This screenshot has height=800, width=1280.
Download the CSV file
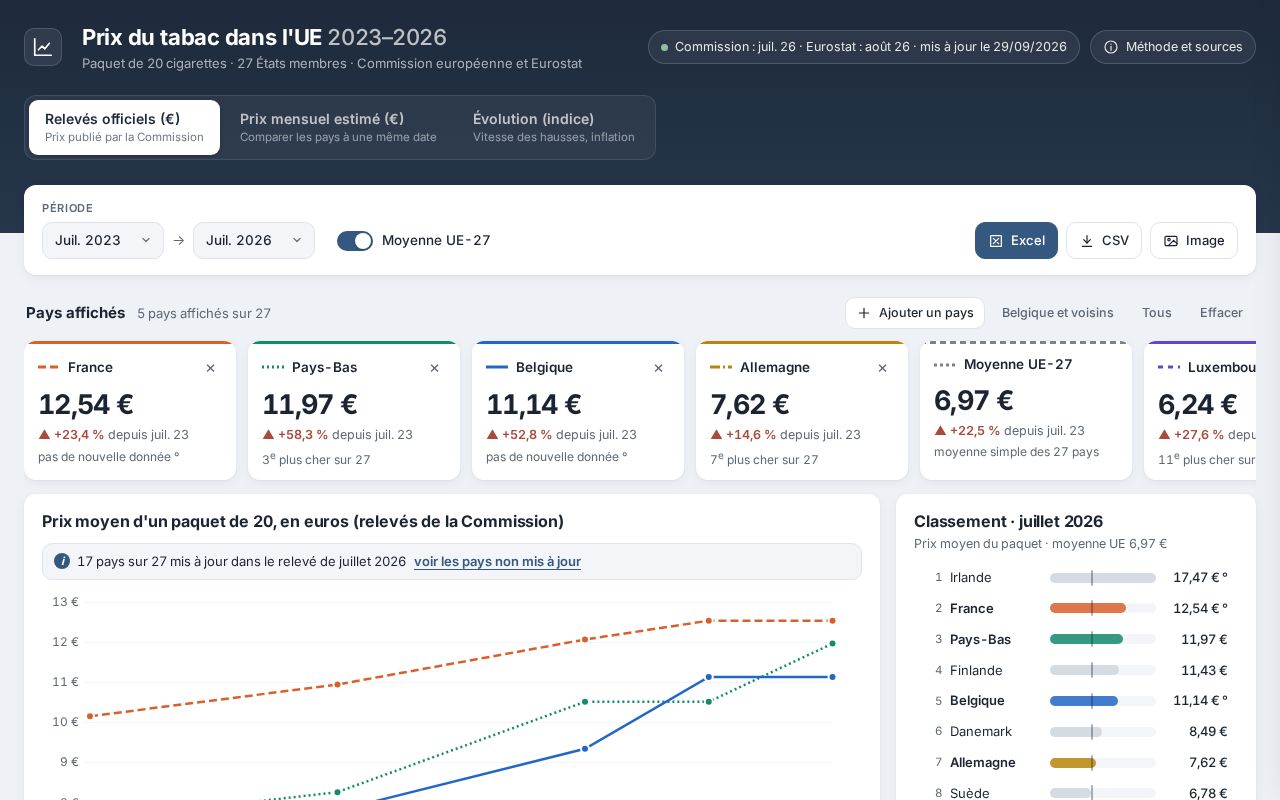pos(1104,241)
